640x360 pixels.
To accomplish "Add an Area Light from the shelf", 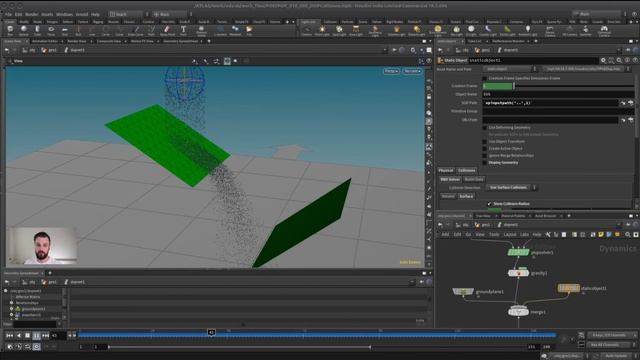I will pyautogui.click(x=356, y=30).
